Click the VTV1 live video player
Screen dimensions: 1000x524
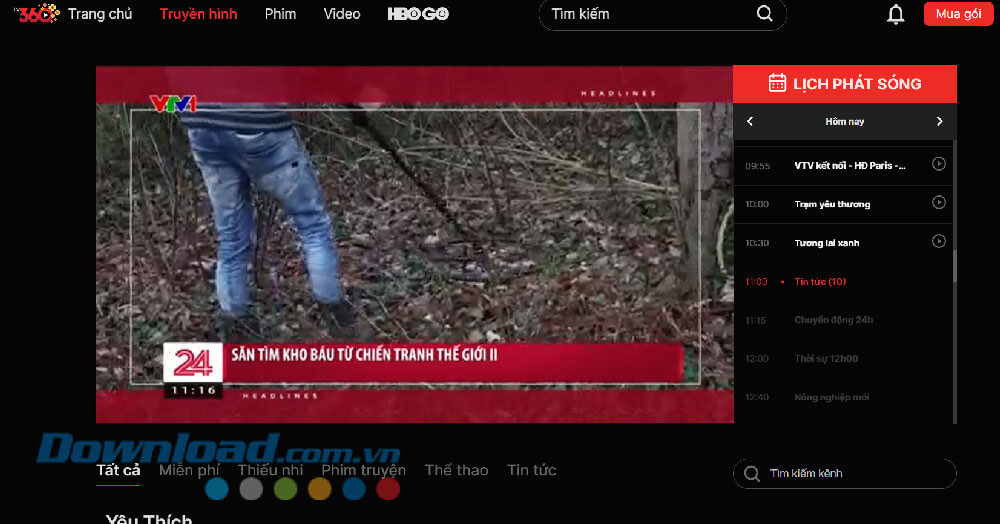(x=415, y=244)
